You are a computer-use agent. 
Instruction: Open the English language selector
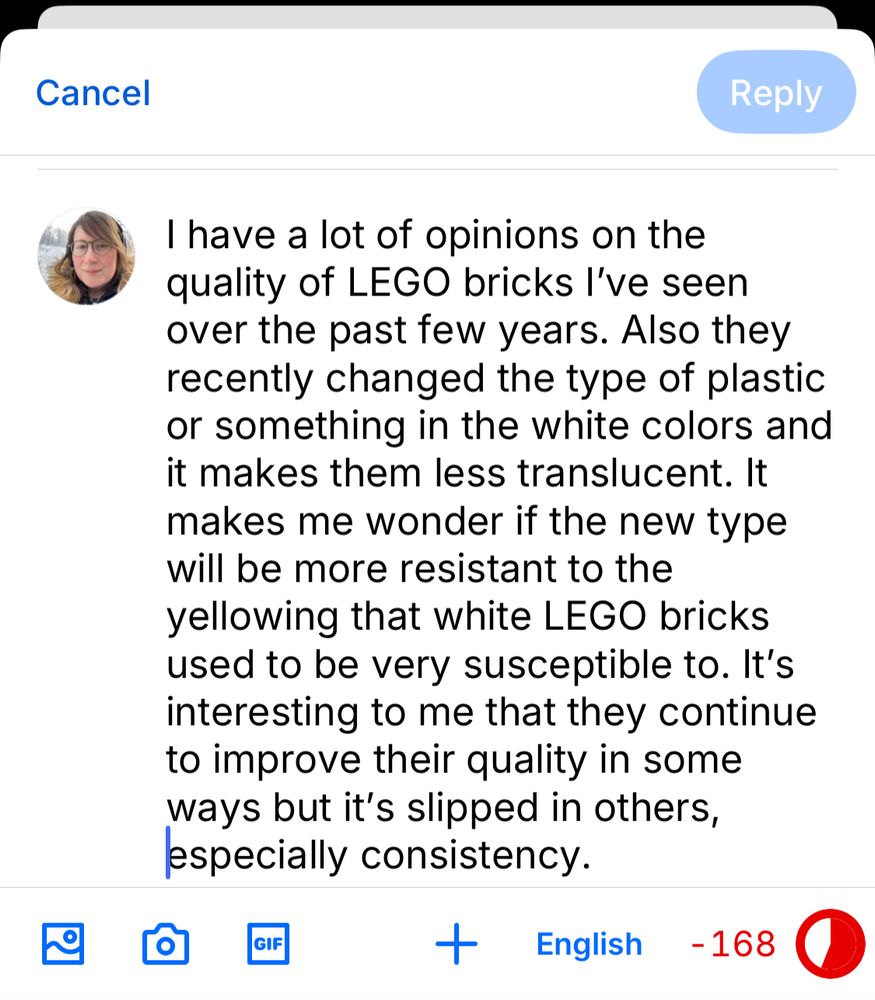click(589, 943)
